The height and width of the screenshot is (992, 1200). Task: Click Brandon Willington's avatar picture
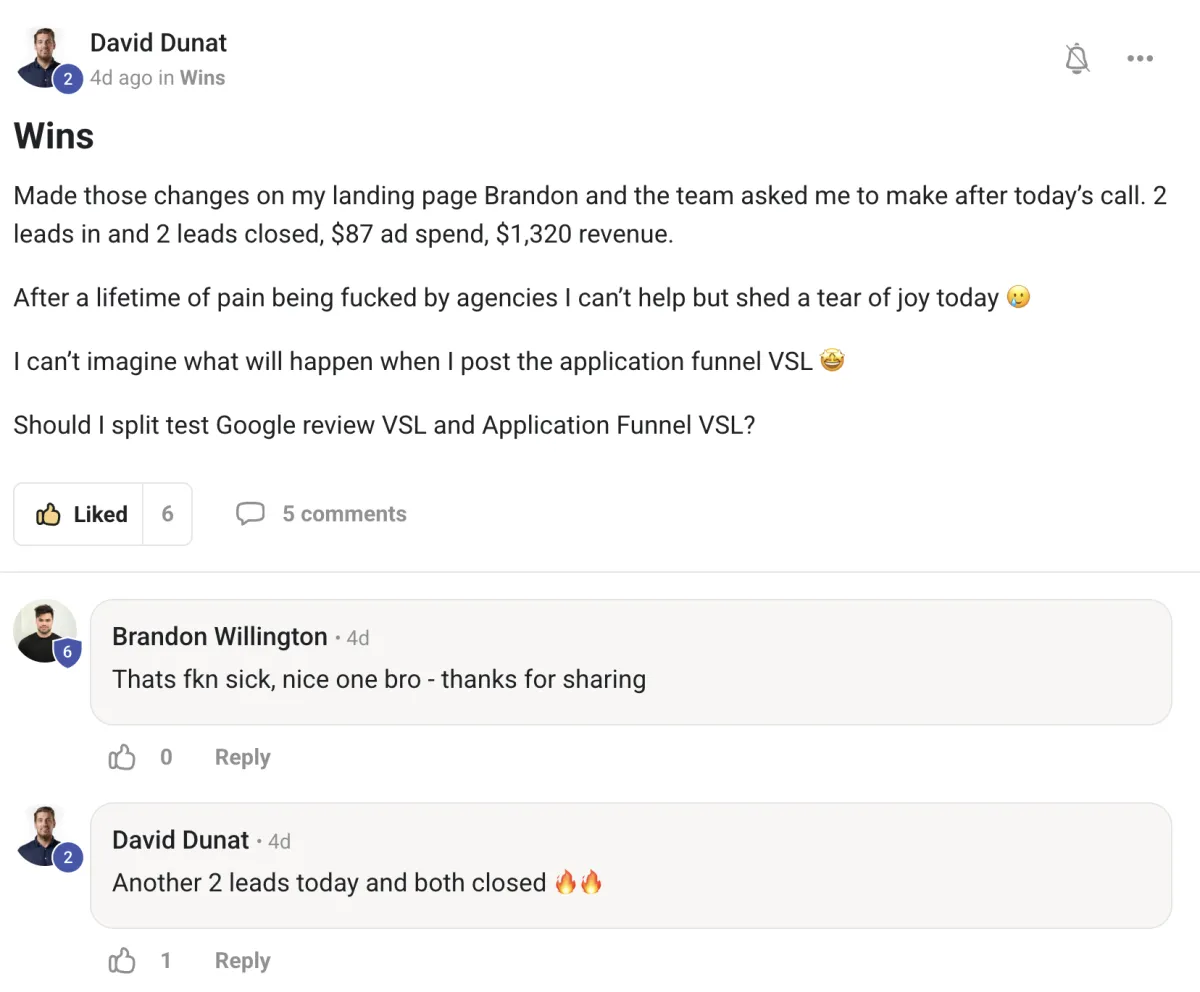[x=44, y=630]
